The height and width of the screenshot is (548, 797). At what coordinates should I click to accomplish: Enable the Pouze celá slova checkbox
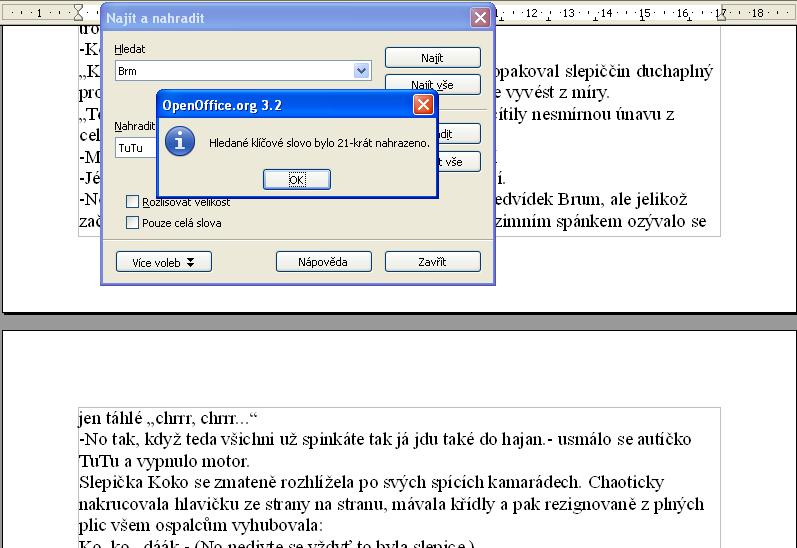point(132,223)
